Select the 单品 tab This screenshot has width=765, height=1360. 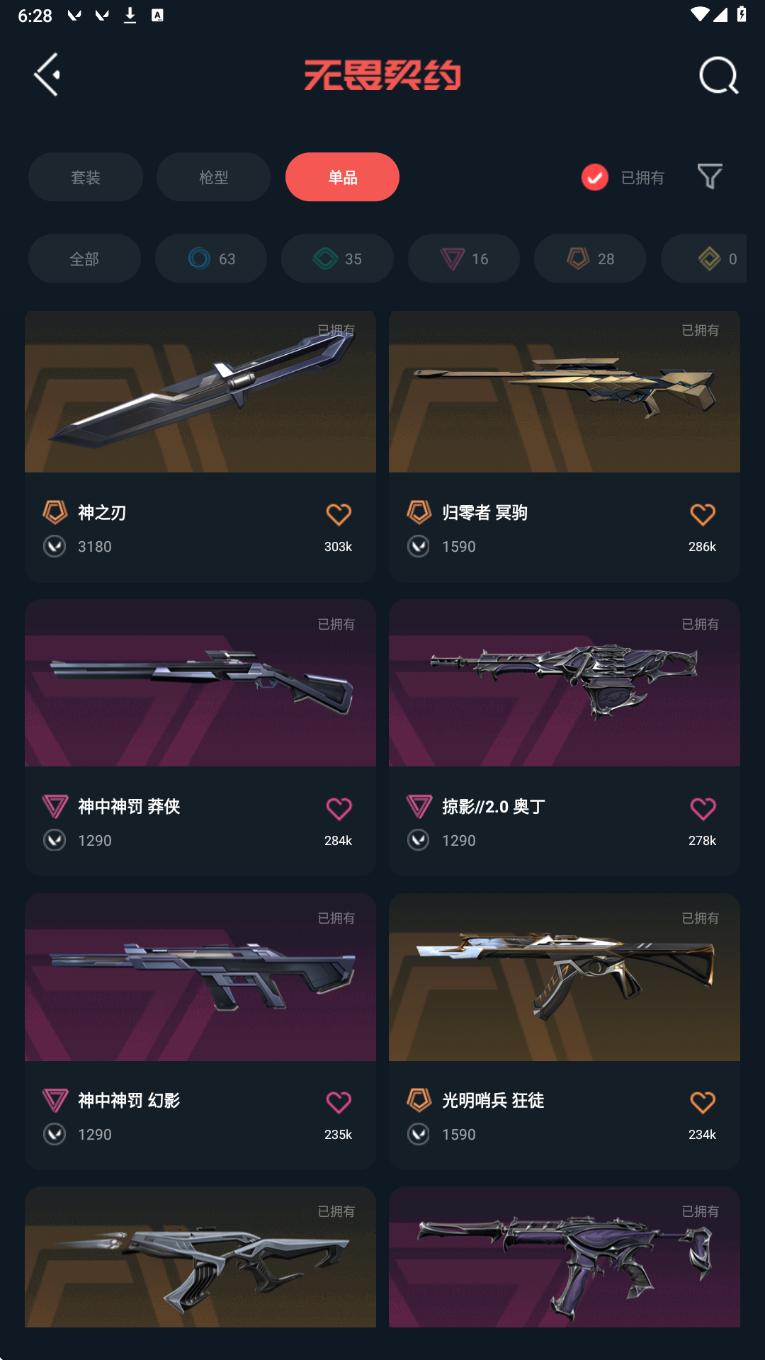pos(342,177)
